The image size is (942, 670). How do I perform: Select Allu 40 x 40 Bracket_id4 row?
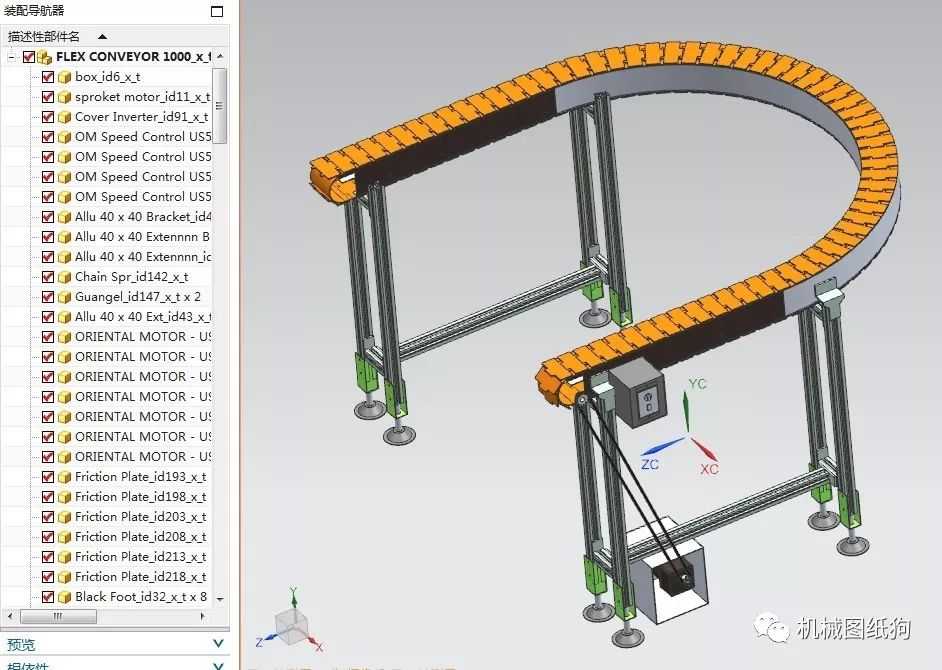[143, 217]
